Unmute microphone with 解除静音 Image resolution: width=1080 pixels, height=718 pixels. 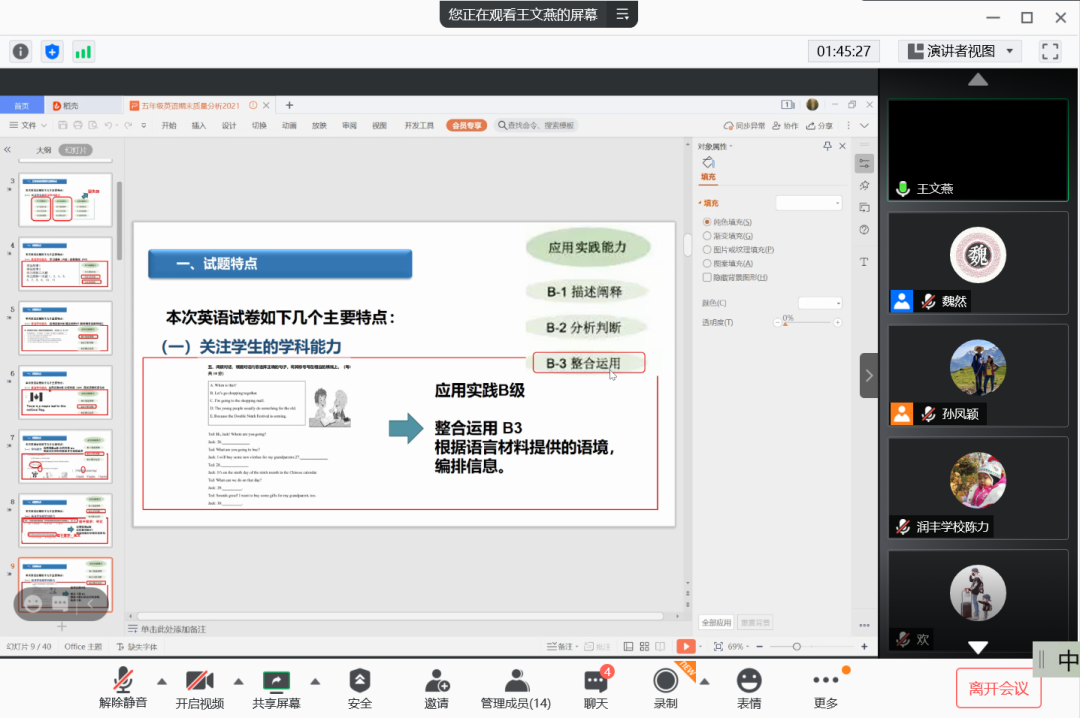pos(123,688)
